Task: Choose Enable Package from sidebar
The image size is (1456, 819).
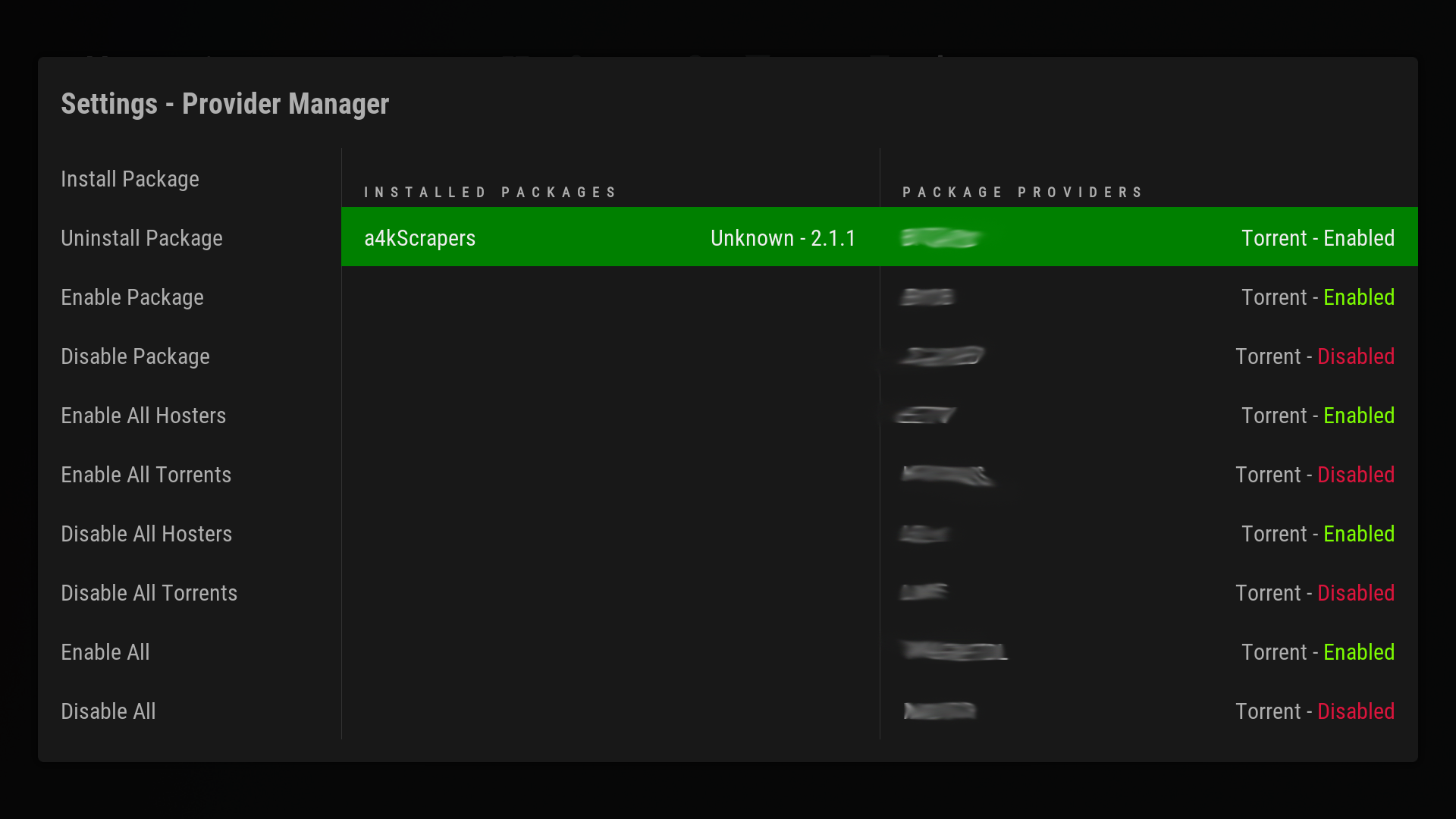Action: tap(132, 297)
